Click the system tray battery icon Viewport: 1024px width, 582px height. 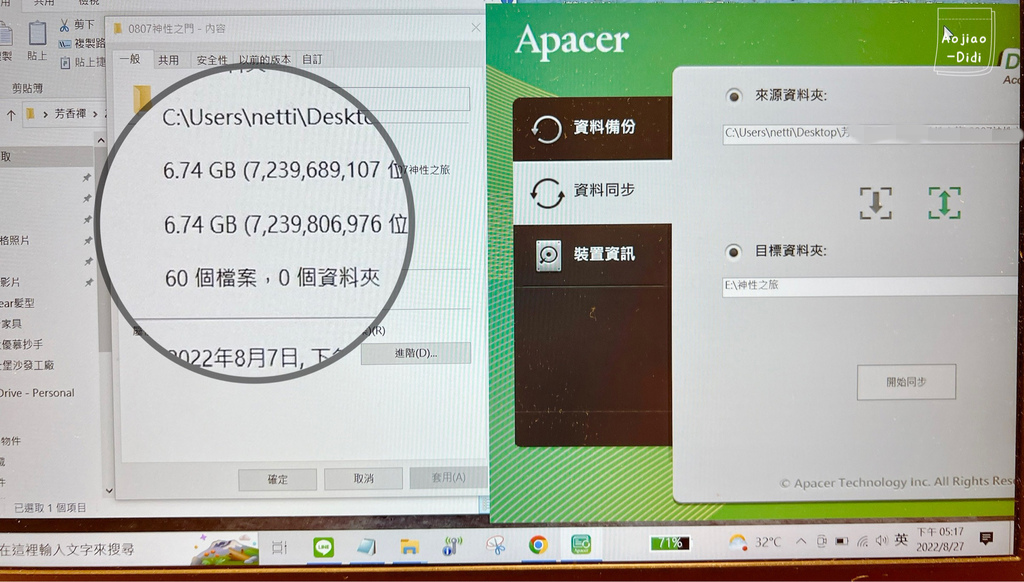(842, 541)
